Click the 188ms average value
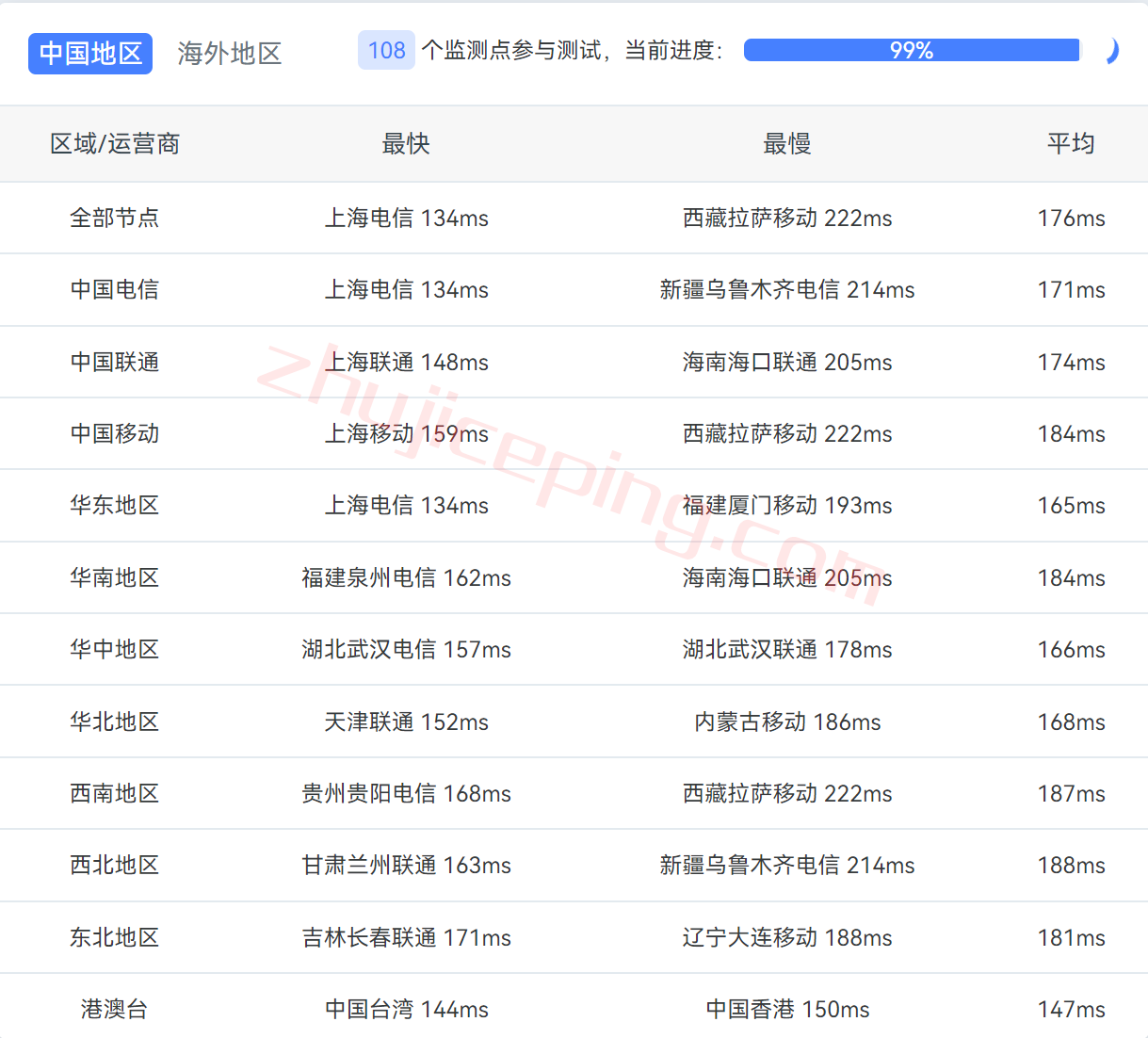This screenshot has width=1148, height=1038. point(1072,866)
